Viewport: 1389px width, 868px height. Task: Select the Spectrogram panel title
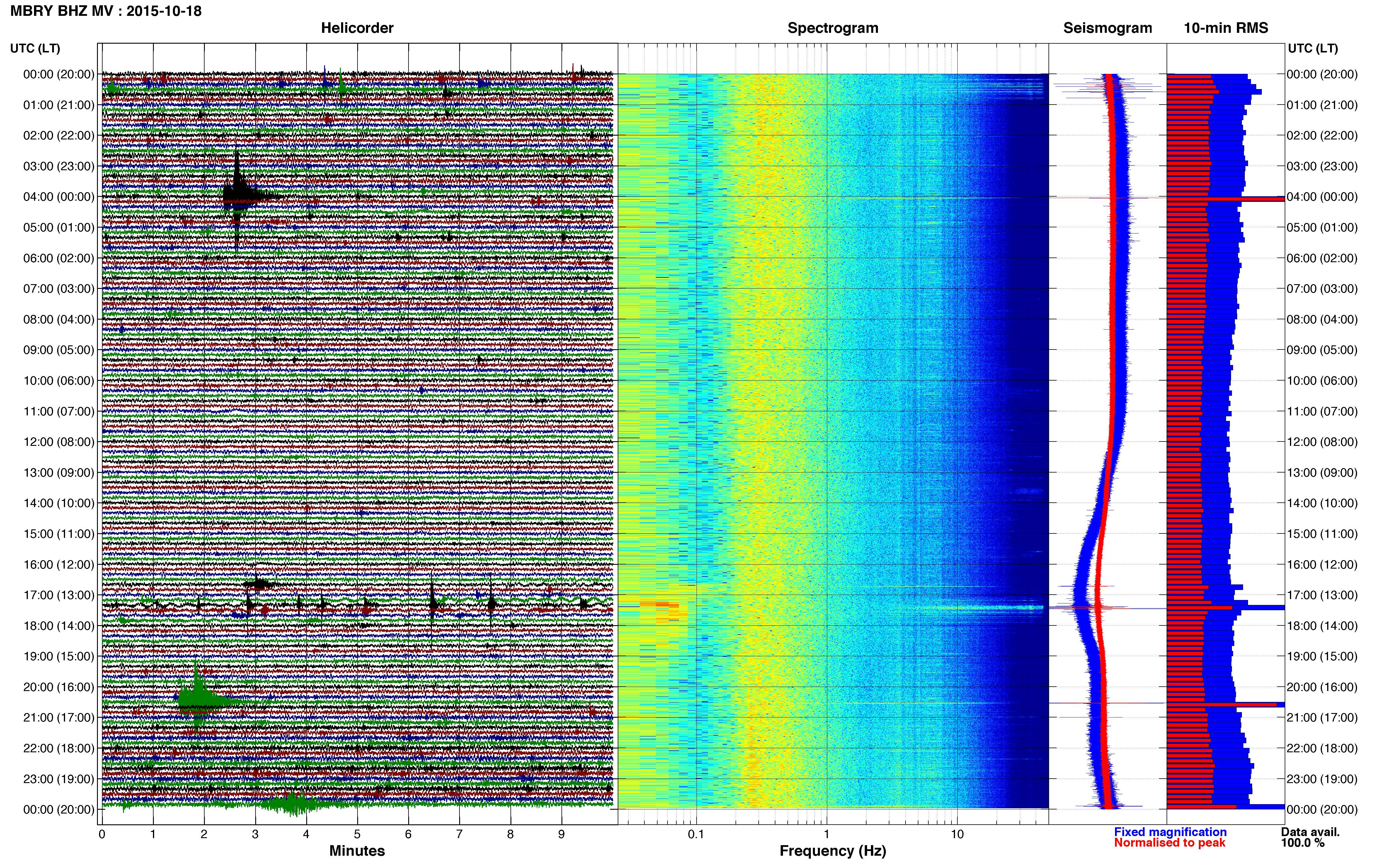coord(833,28)
